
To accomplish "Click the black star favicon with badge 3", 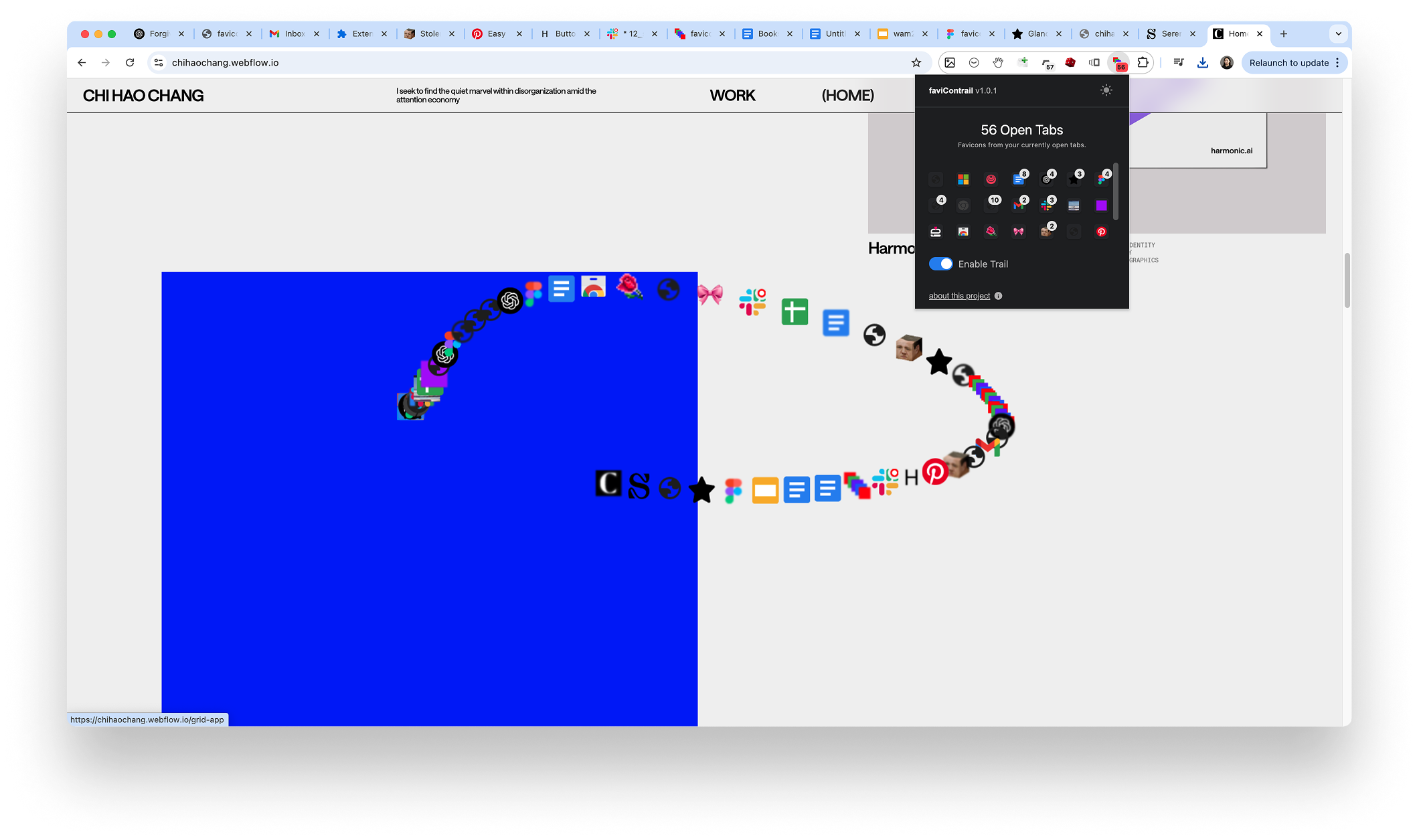I will (x=1074, y=179).
